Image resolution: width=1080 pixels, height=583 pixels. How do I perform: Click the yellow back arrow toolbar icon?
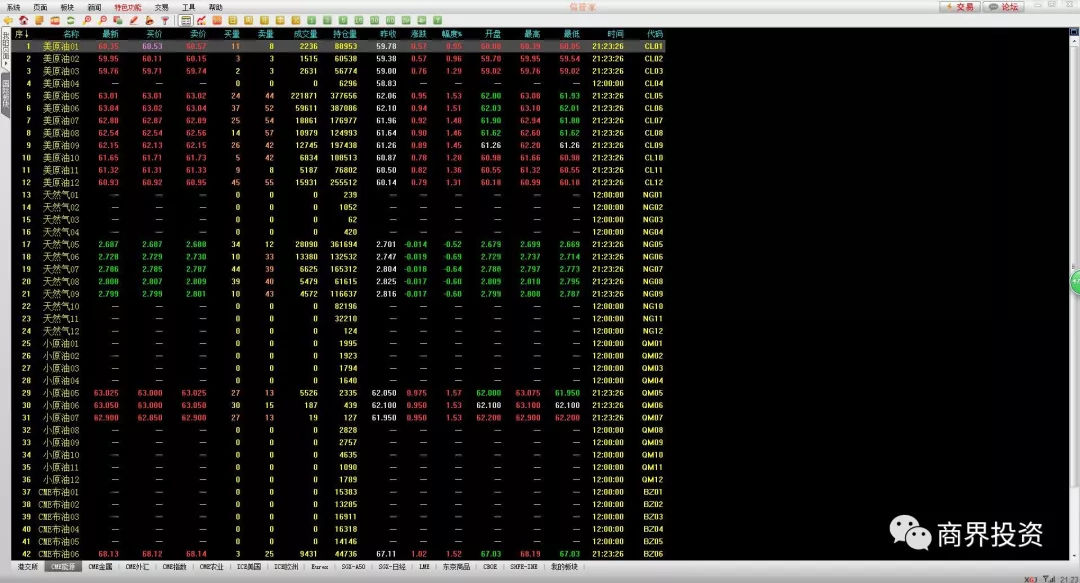click(x=8, y=20)
